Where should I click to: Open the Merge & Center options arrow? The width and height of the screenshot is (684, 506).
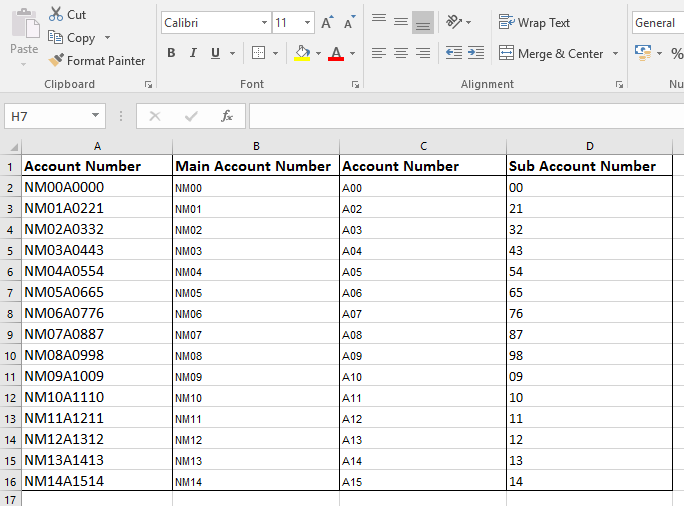616,54
